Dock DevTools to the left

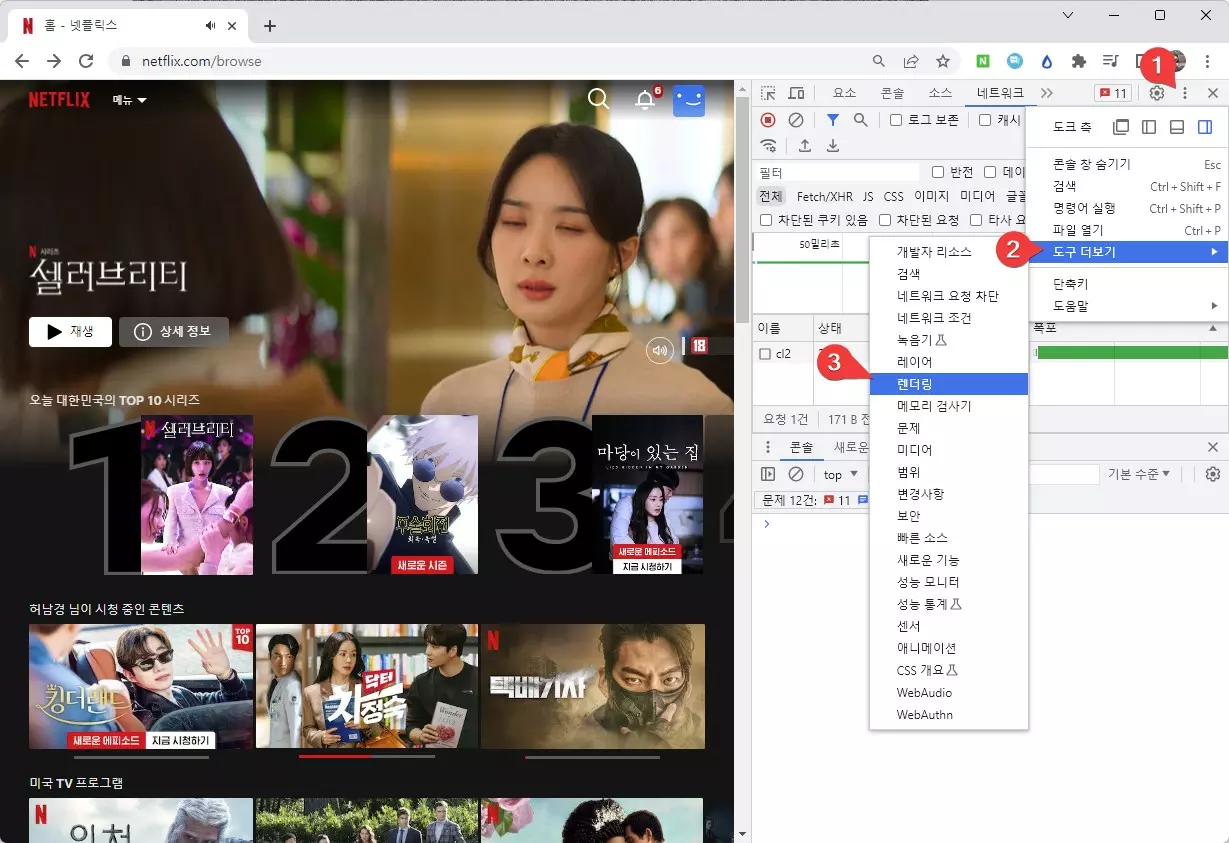(x=1149, y=127)
